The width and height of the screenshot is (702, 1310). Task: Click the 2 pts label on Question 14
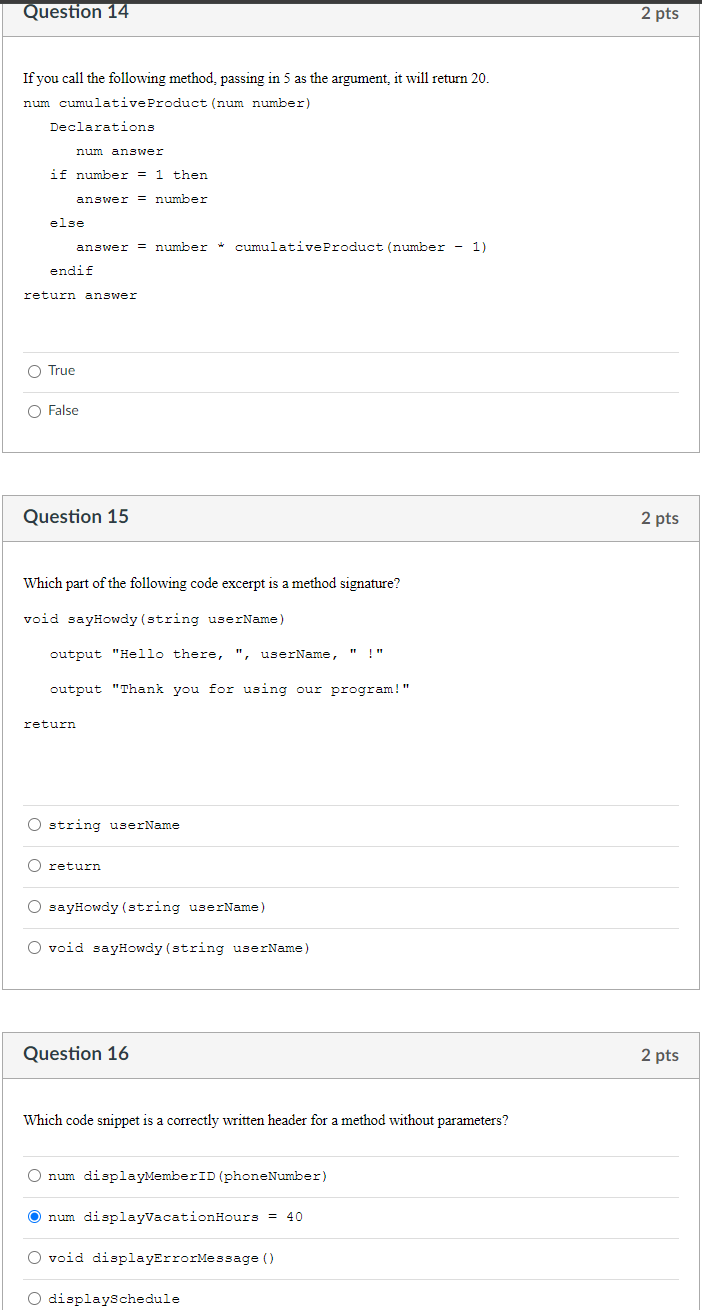tap(660, 13)
